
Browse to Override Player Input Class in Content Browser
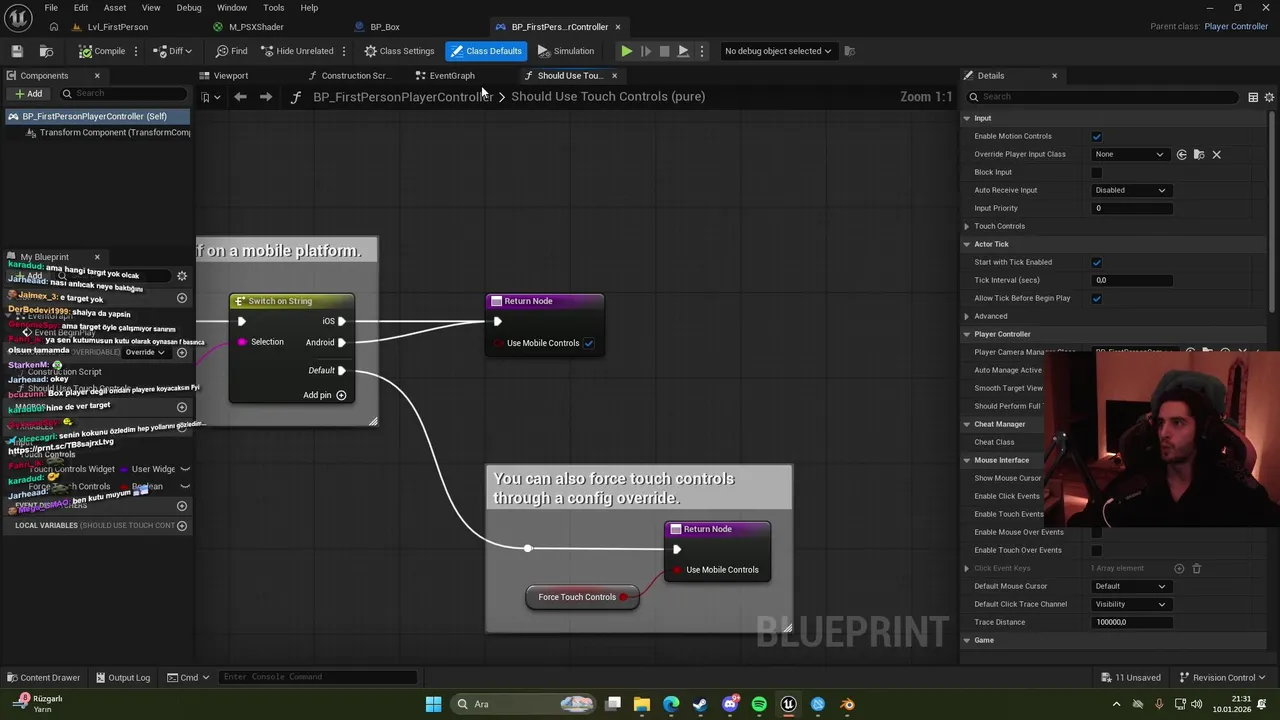[x=1199, y=154]
